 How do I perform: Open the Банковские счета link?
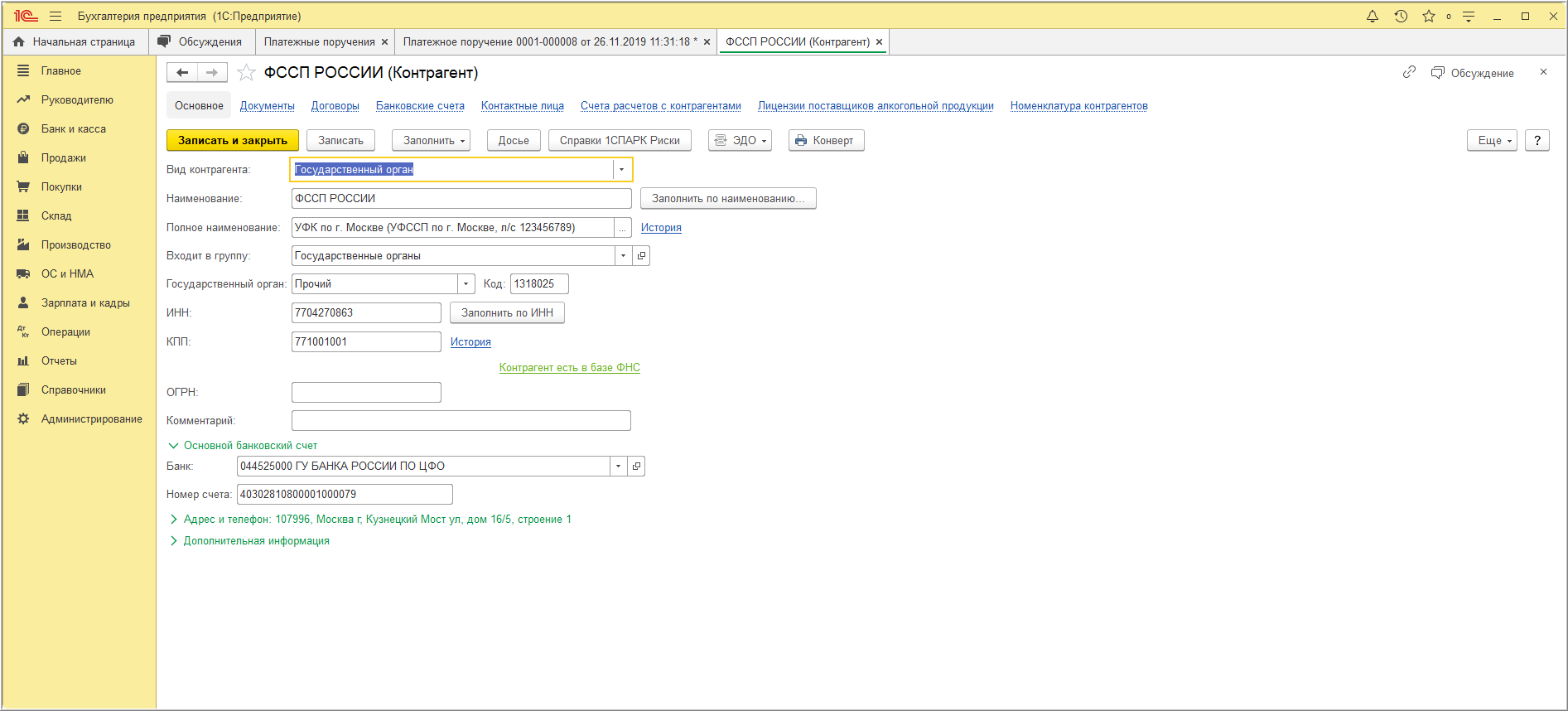coord(420,106)
